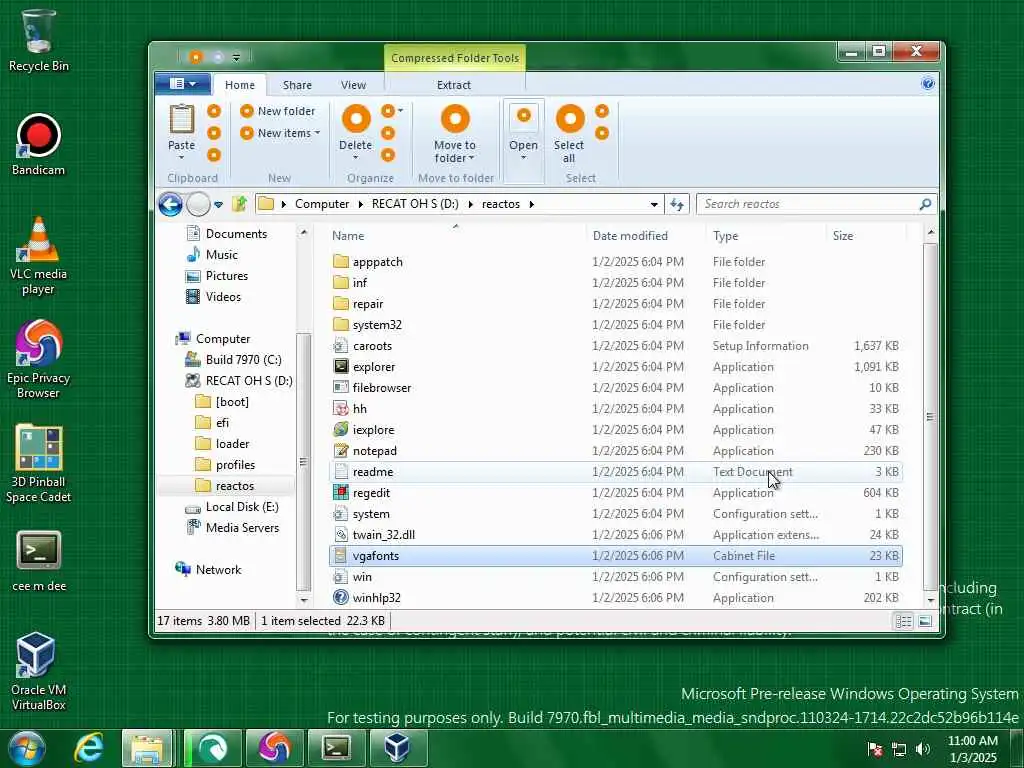Select Network in the navigation pane
The height and width of the screenshot is (768, 1024).
pos(218,570)
